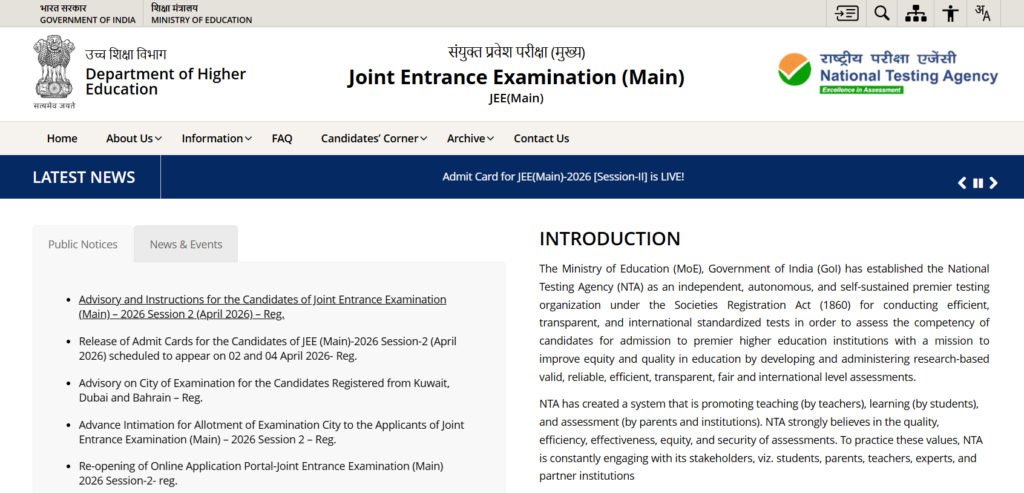Open the site search magnifier icon

(882, 13)
